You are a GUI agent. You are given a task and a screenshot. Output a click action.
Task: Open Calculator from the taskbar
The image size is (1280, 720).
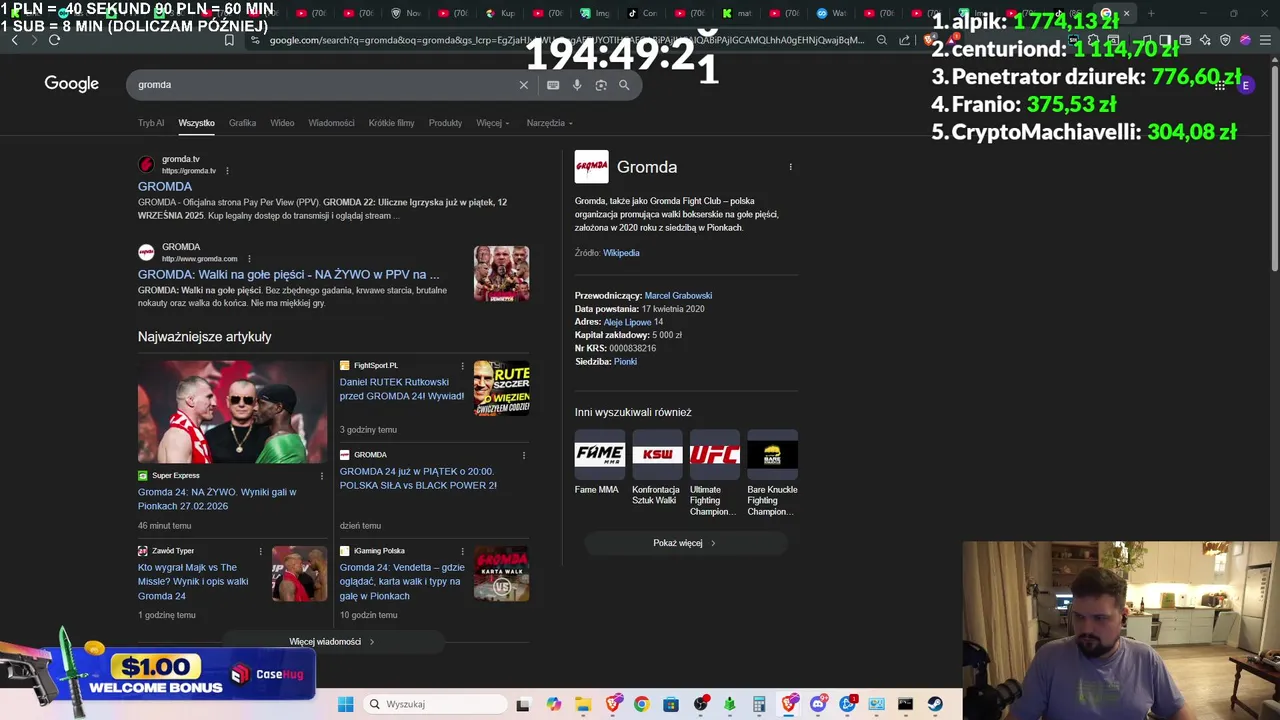[x=759, y=704]
